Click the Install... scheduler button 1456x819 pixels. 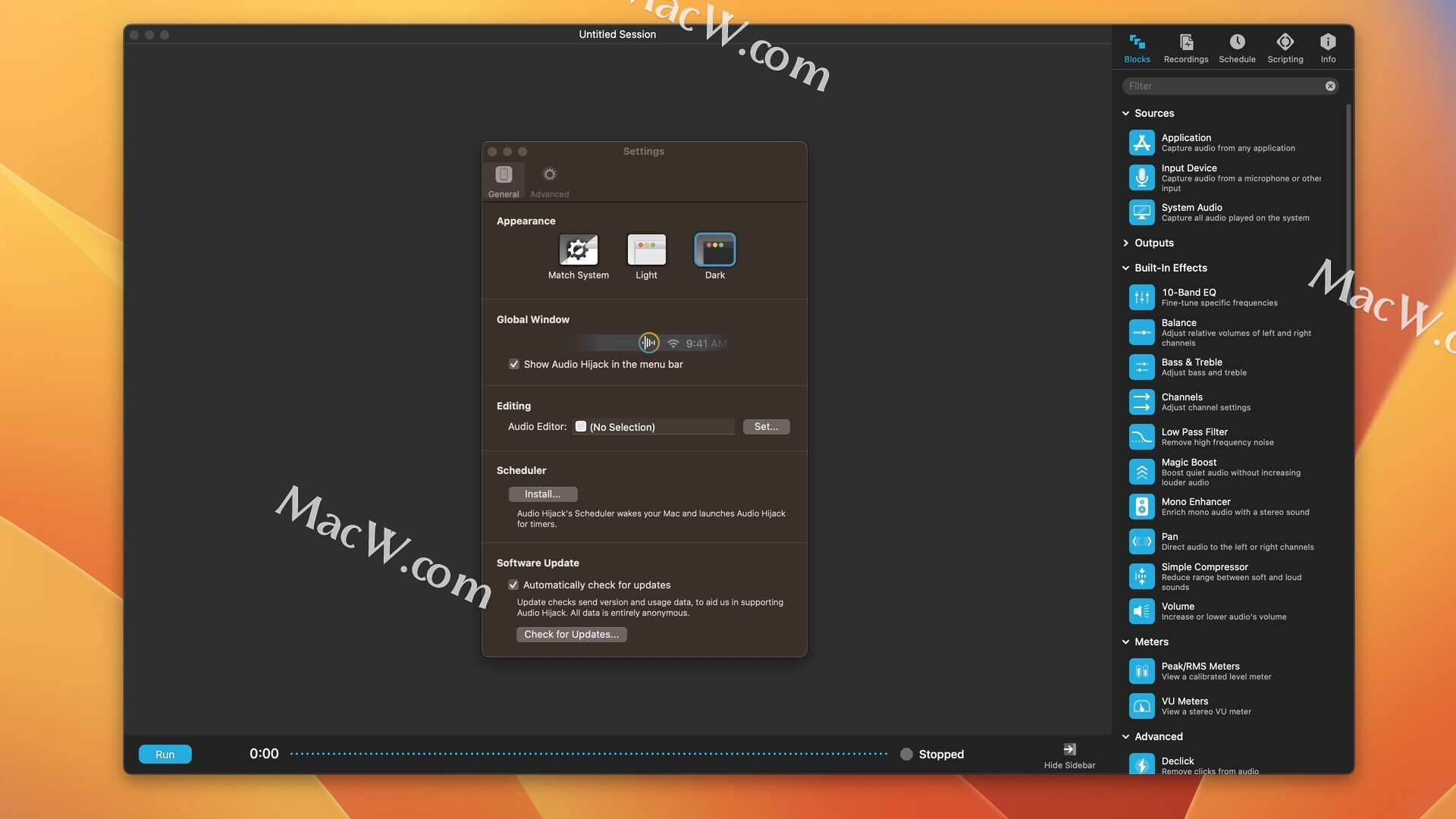click(x=543, y=494)
